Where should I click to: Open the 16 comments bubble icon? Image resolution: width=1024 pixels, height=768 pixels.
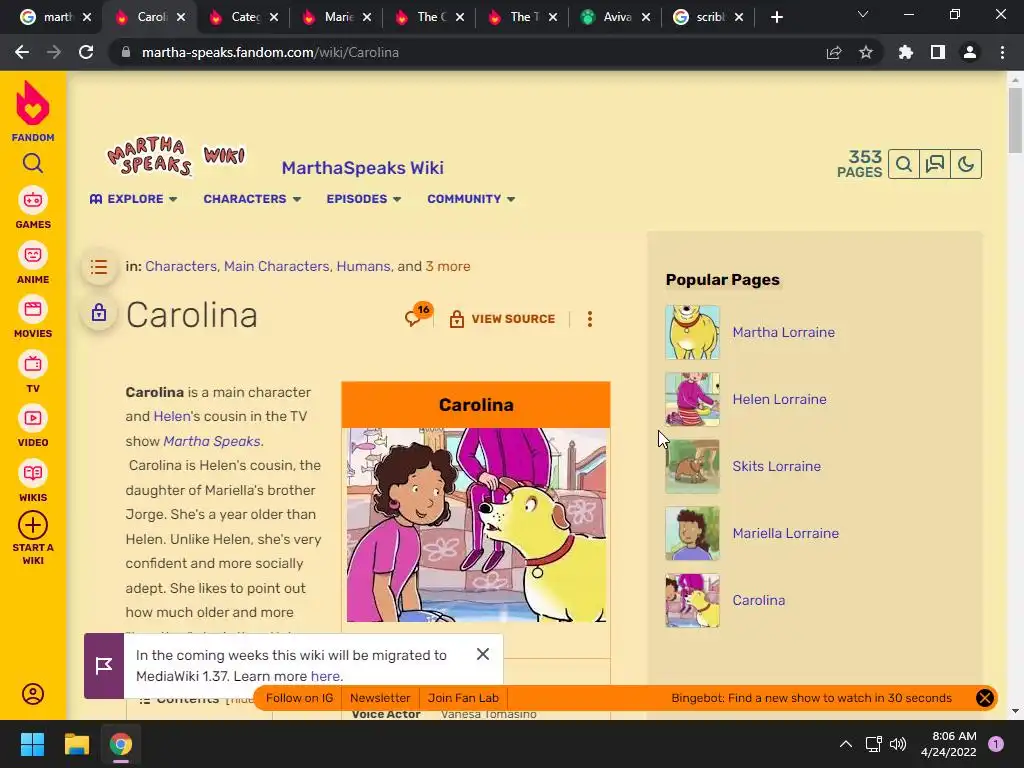(417, 315)
